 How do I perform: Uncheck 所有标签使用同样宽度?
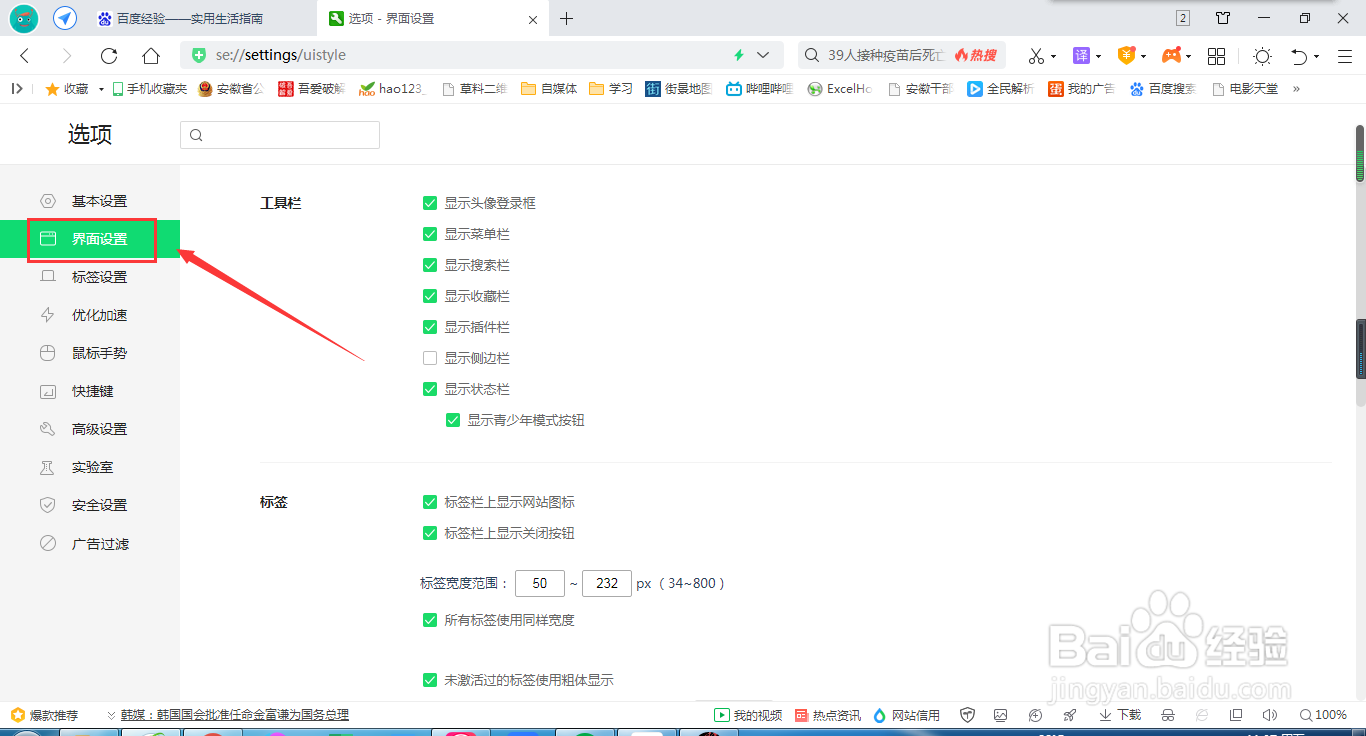point(430,620)
